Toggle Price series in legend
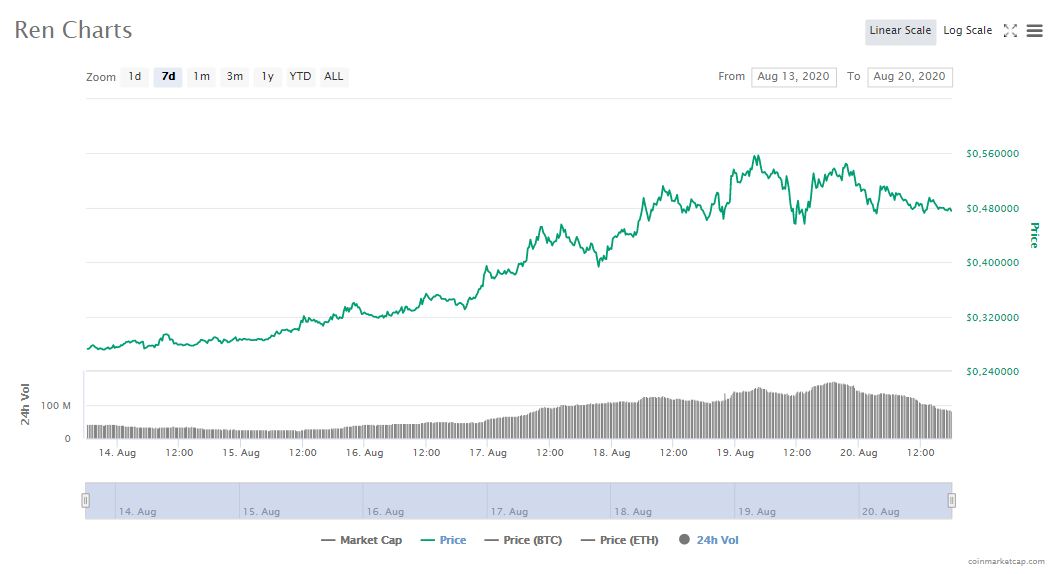Image resolution: width=1060 pixels, height=574 pixels. [443, 540]
